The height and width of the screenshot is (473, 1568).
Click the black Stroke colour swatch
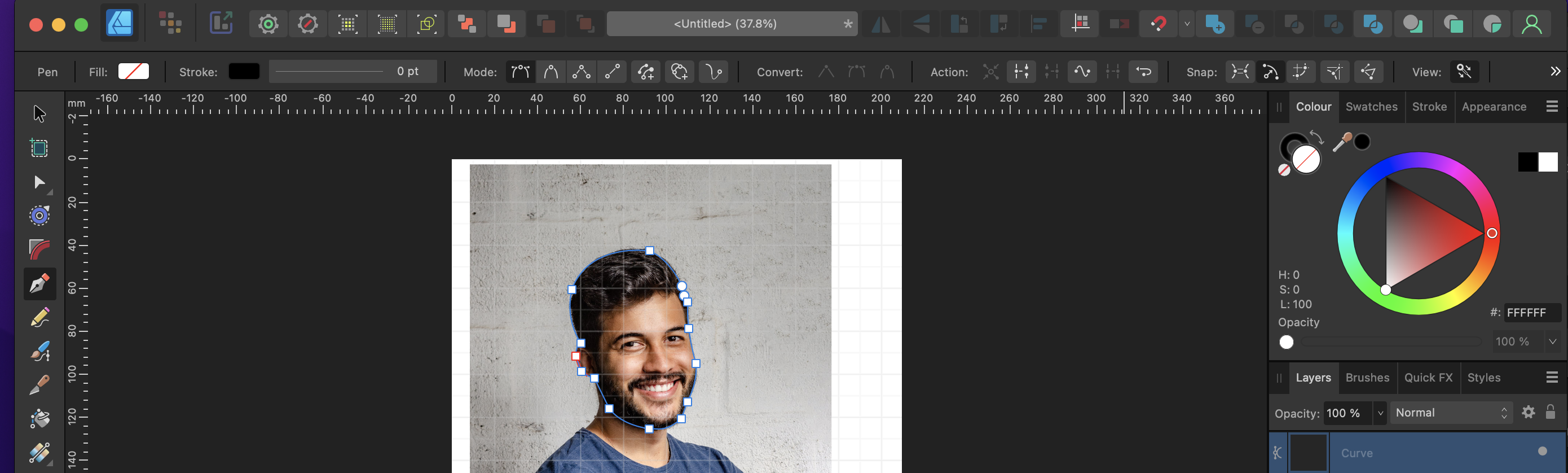coord(244,71)
